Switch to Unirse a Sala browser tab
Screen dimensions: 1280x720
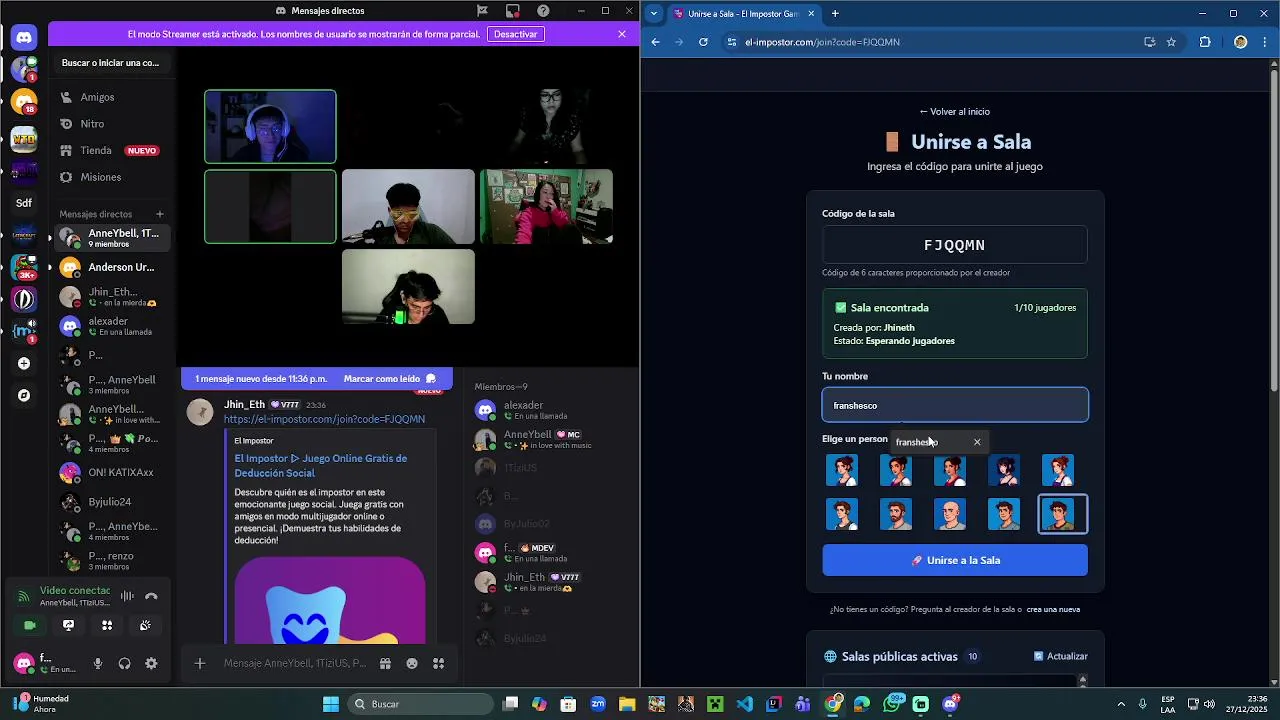[745, 14]
